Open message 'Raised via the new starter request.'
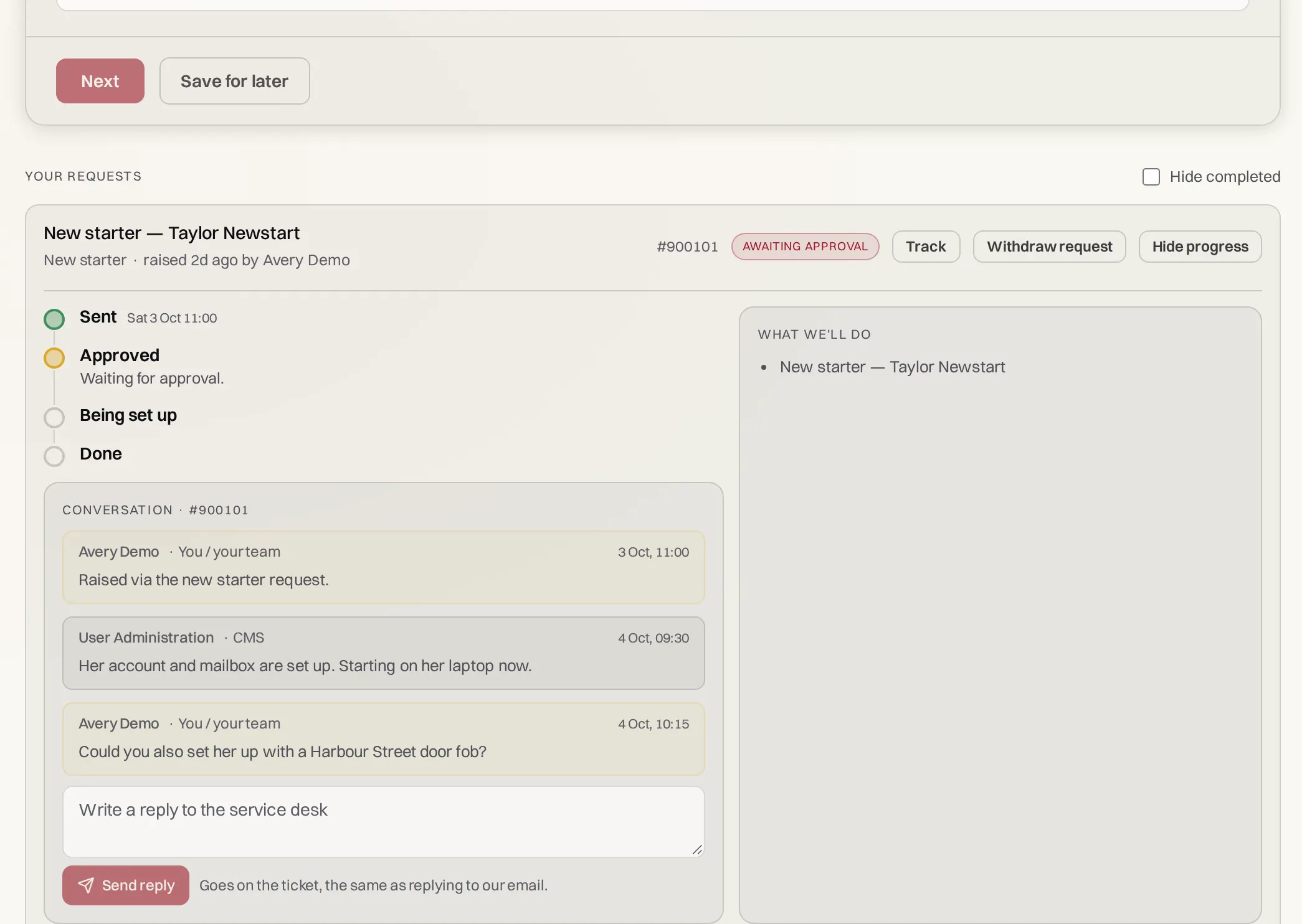Screen dimensions: 1302x924 (x=383, y=567)
